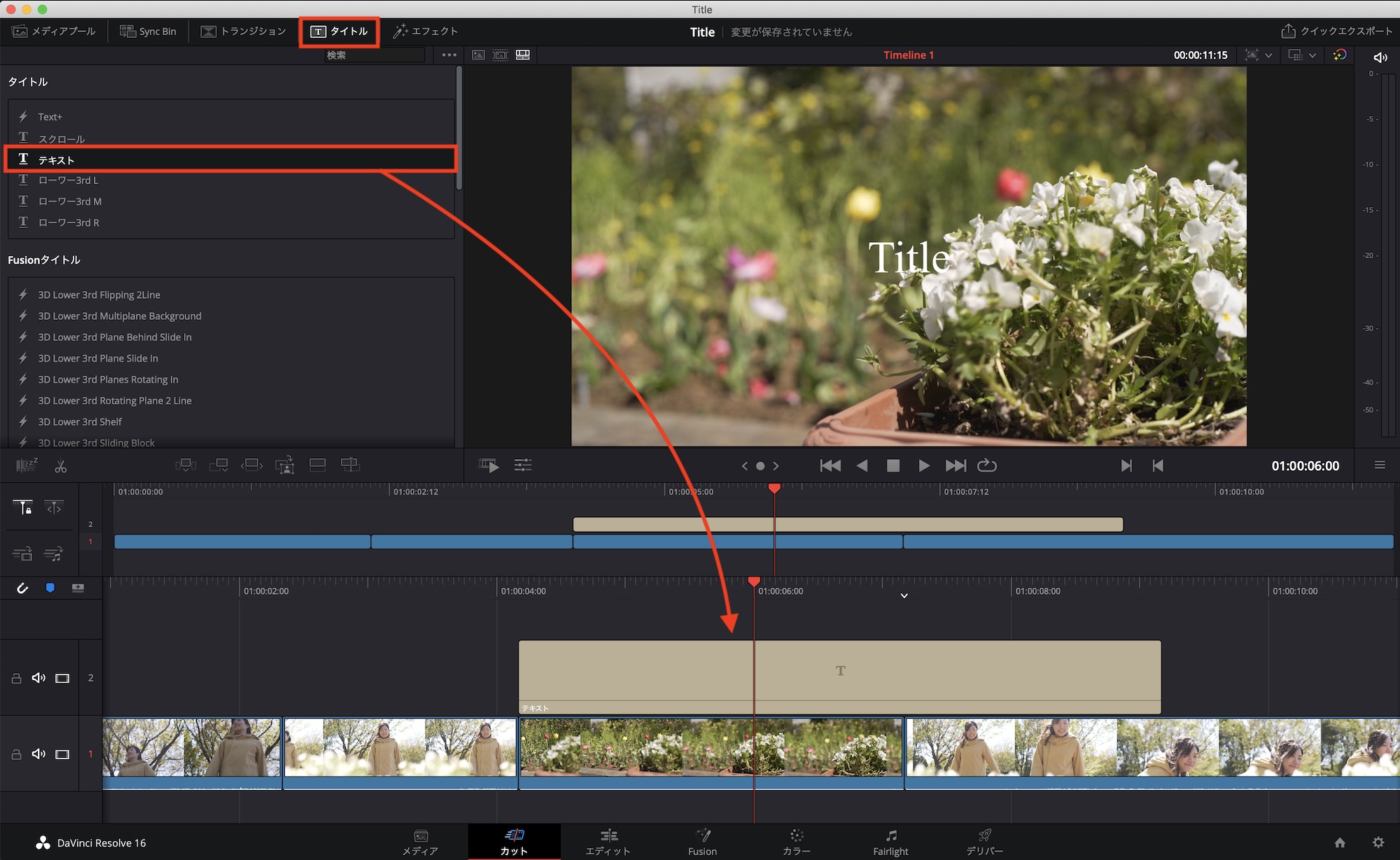Expand the small chevron on timeline ruler
Screen dimensions: 1400x860
tap(904, 596)
